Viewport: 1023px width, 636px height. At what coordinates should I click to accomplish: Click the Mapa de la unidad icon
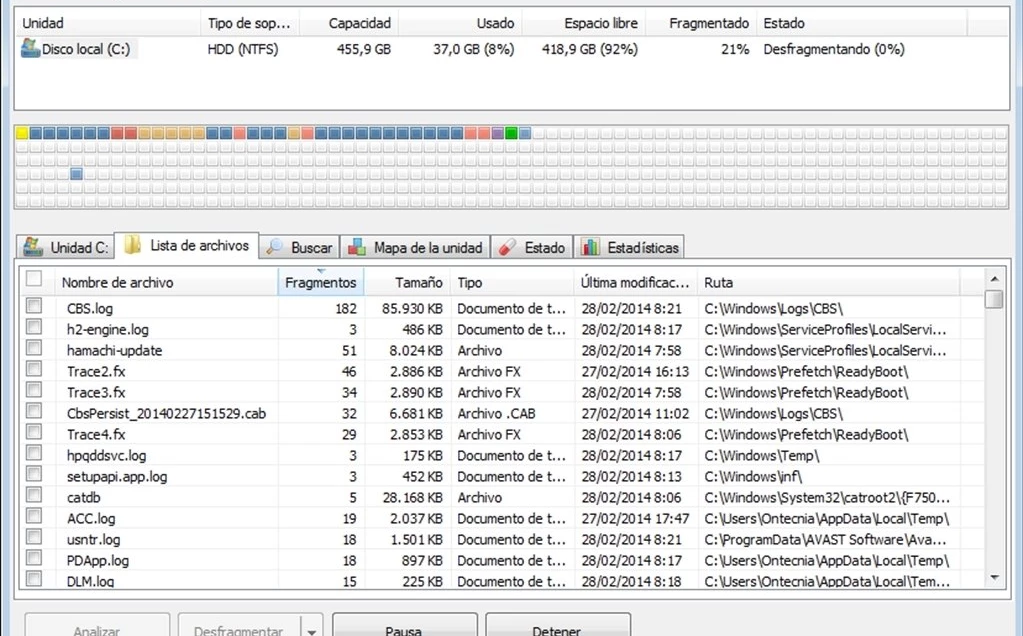coord(355,247)
